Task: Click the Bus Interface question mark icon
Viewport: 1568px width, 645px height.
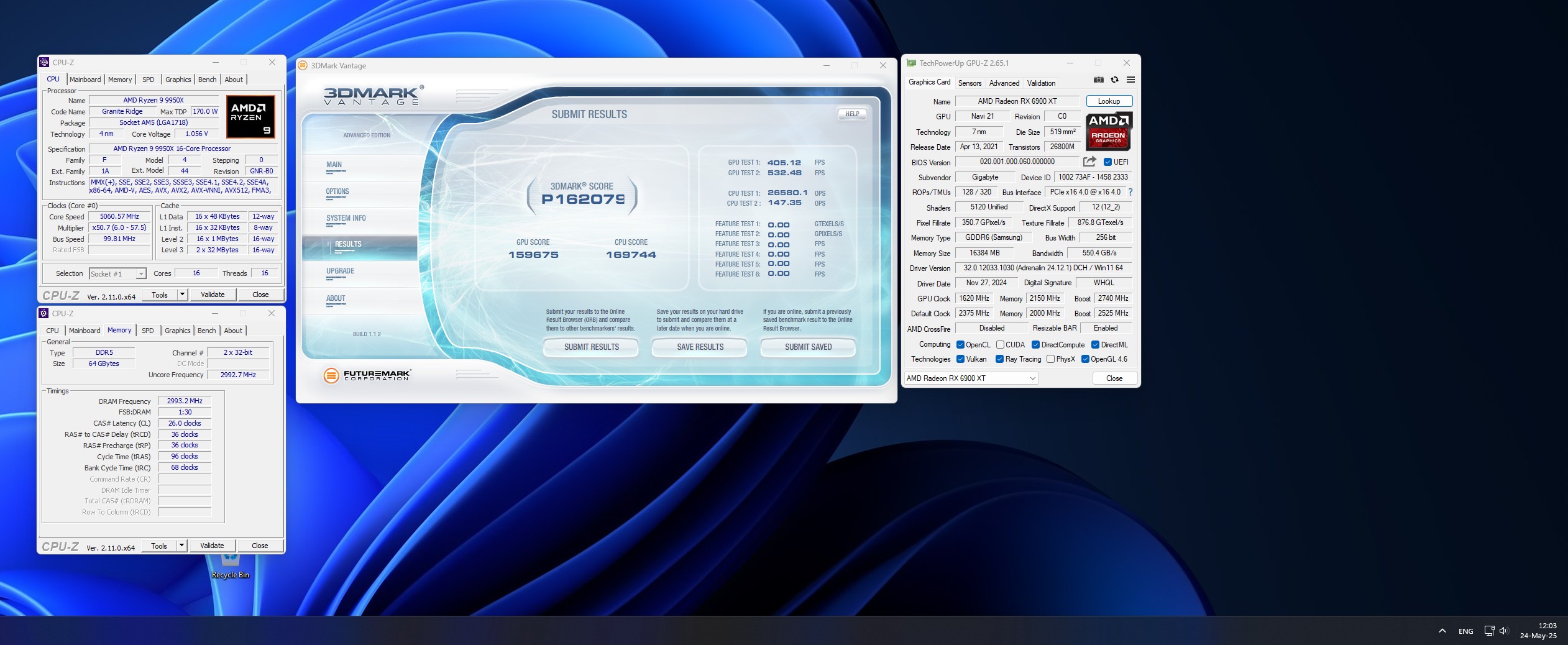Action: point(1130,192)
